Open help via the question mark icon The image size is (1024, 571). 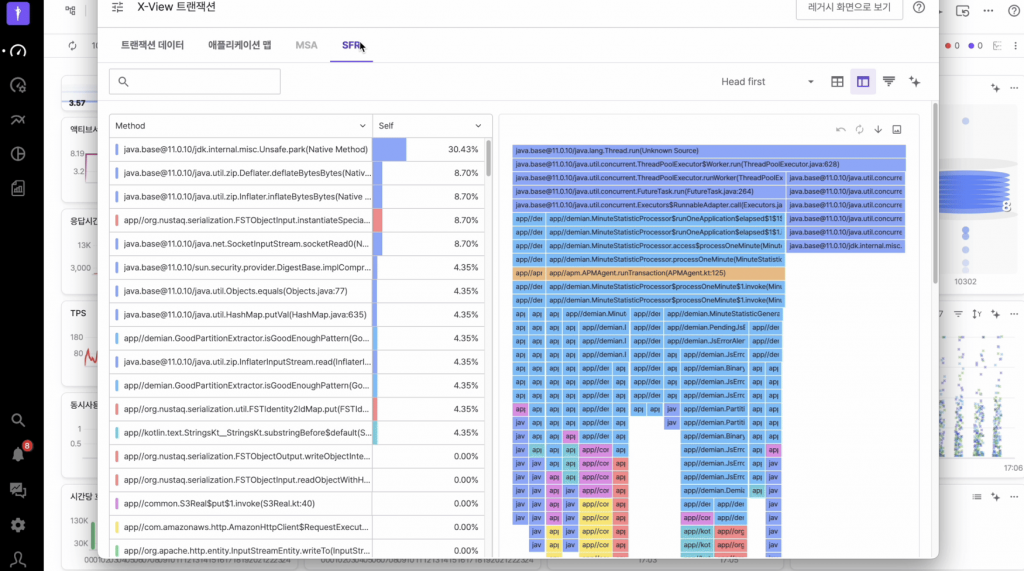[x=919, y=8]
